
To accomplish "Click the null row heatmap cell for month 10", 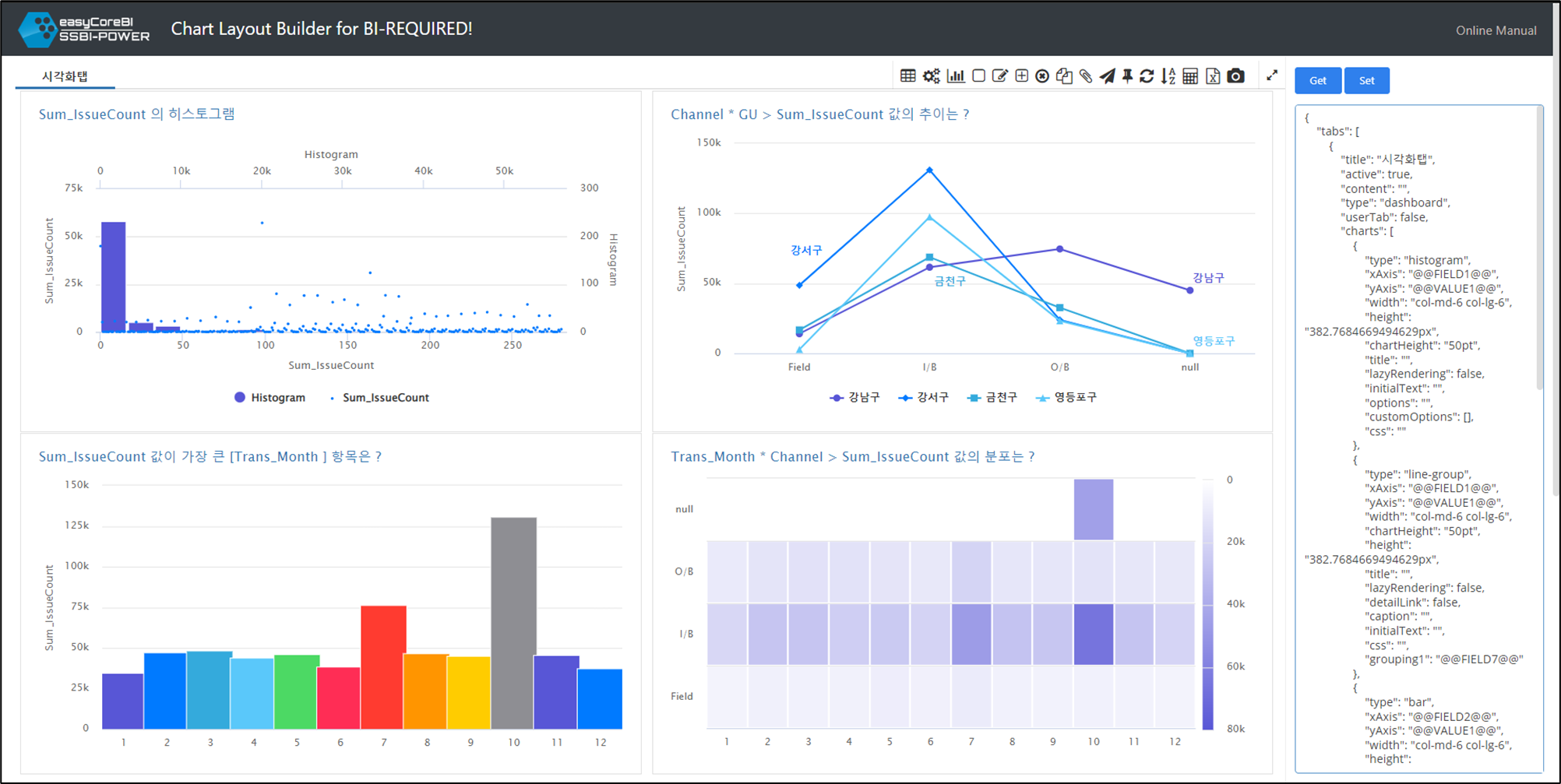I will 1093,509.
